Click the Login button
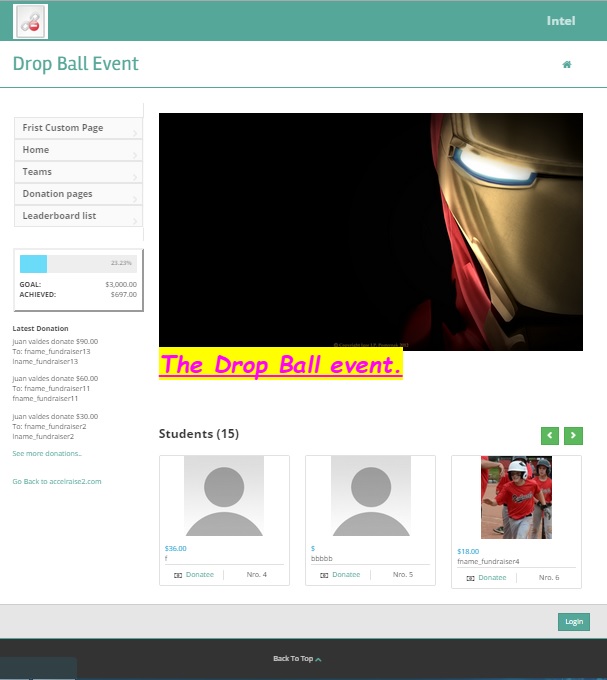 574,622
